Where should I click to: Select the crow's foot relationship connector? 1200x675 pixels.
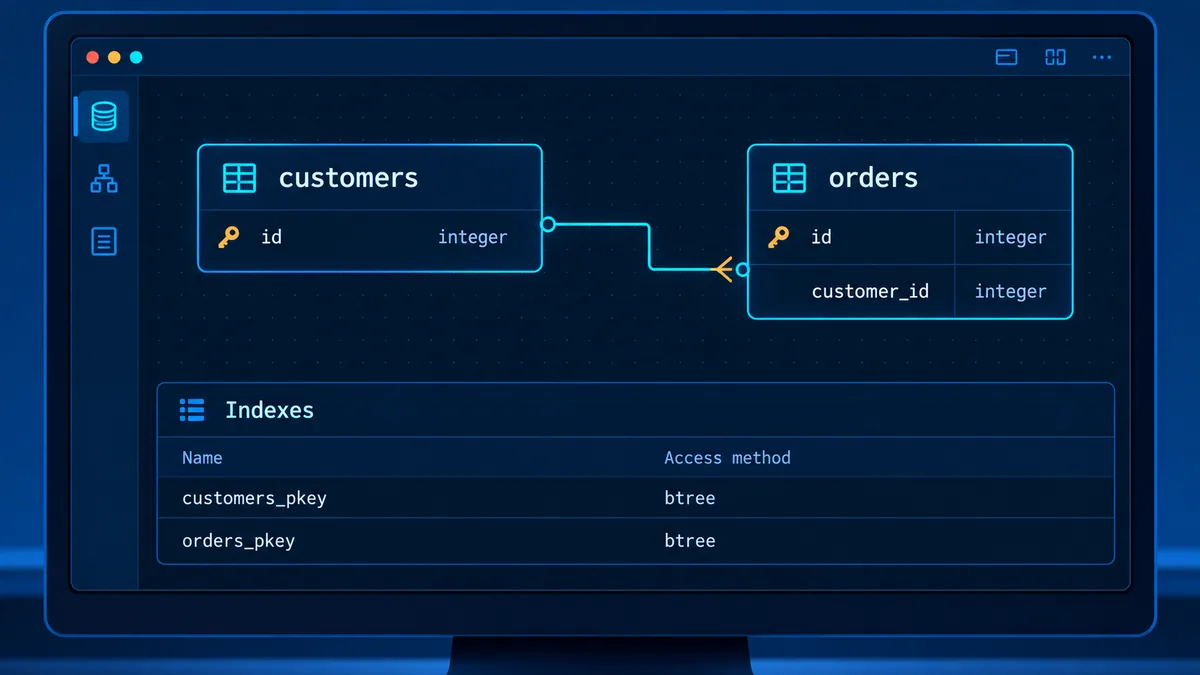pyautogui.click(x=722, y=269)
